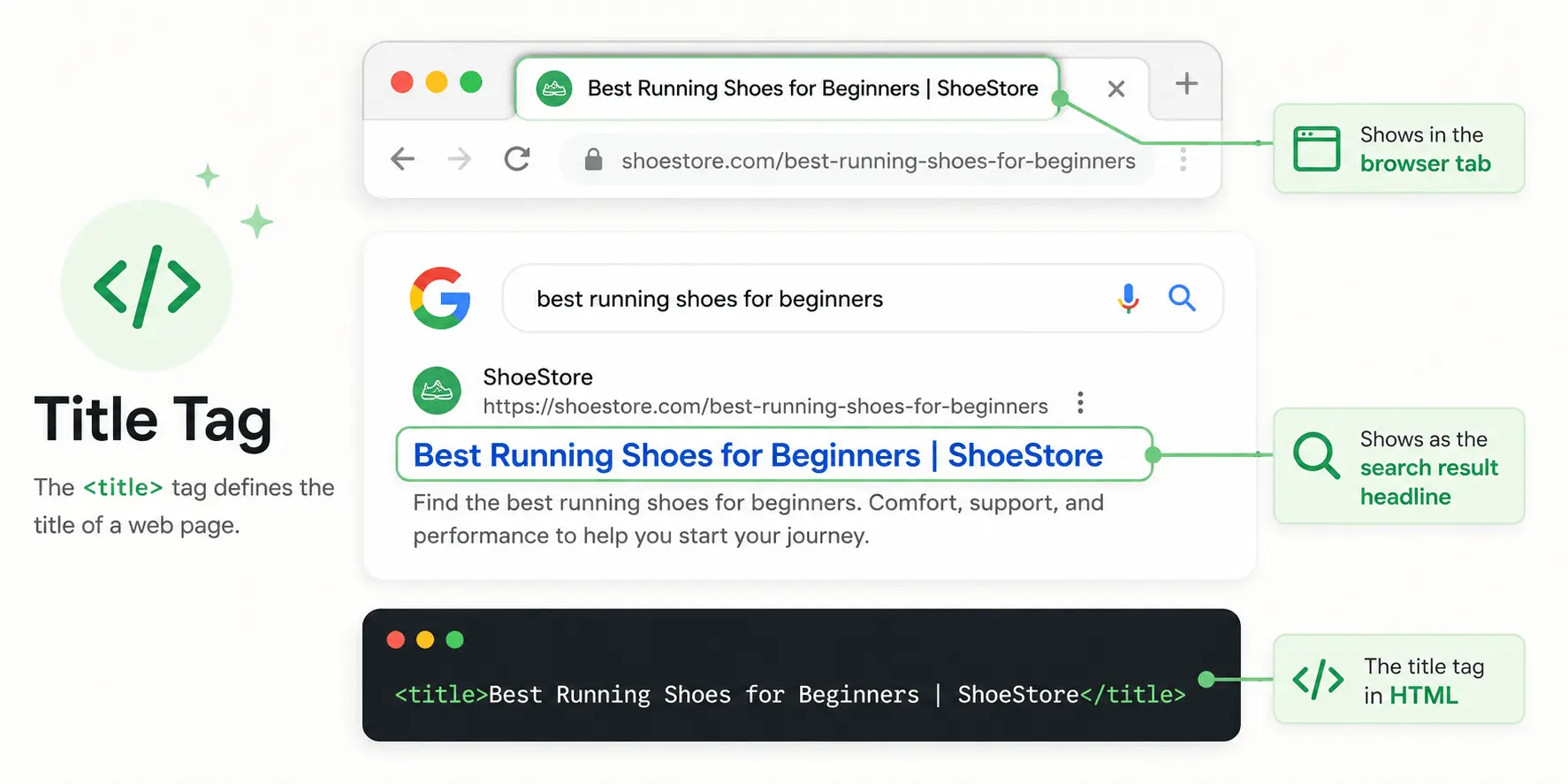Click the opening <title> tag in the code
The image size is (1568, 784).
[441, 695]
